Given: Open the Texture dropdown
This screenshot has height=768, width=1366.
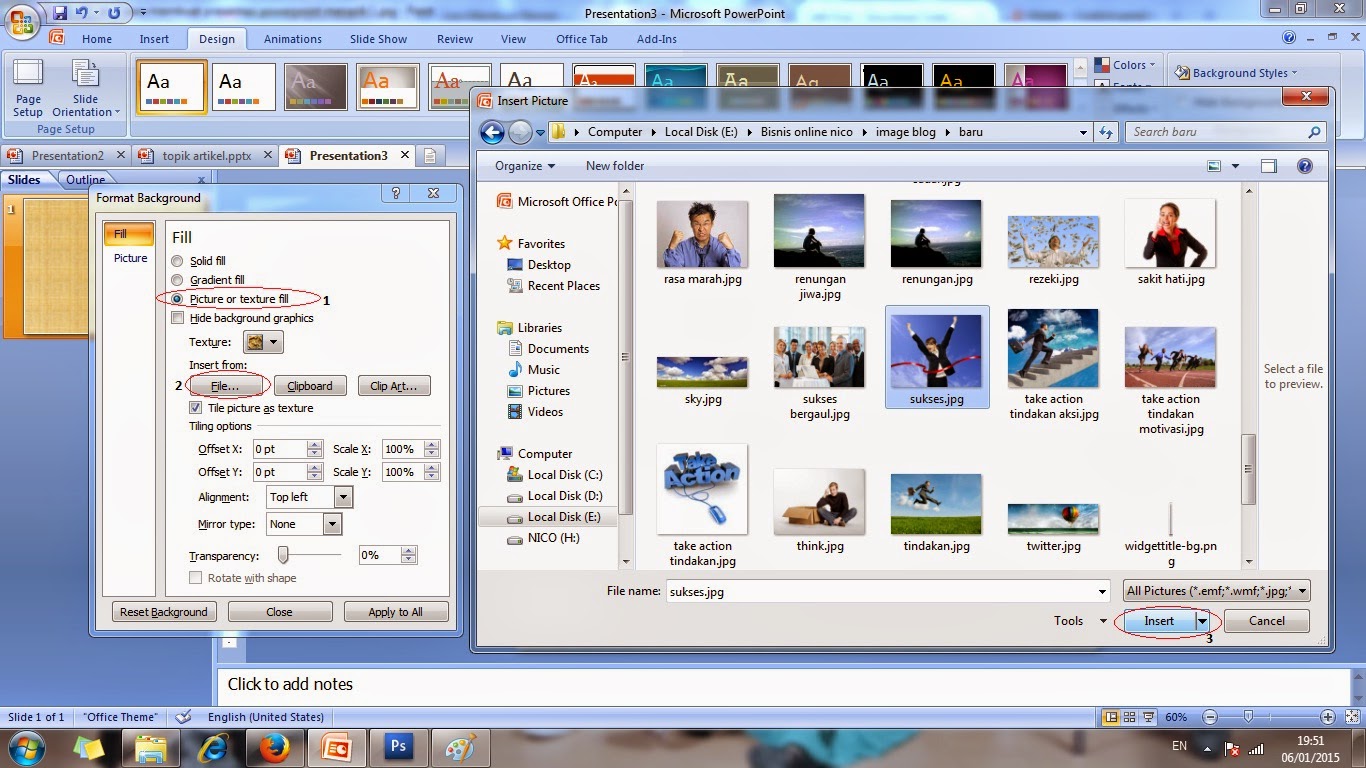Looking at the screenshot, I should tap(264, 342).
